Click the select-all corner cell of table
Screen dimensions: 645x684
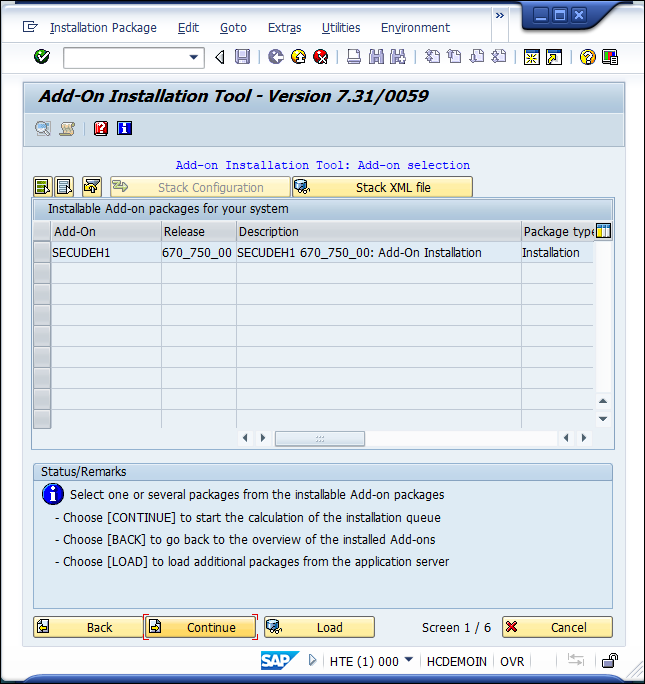point(42,231)
